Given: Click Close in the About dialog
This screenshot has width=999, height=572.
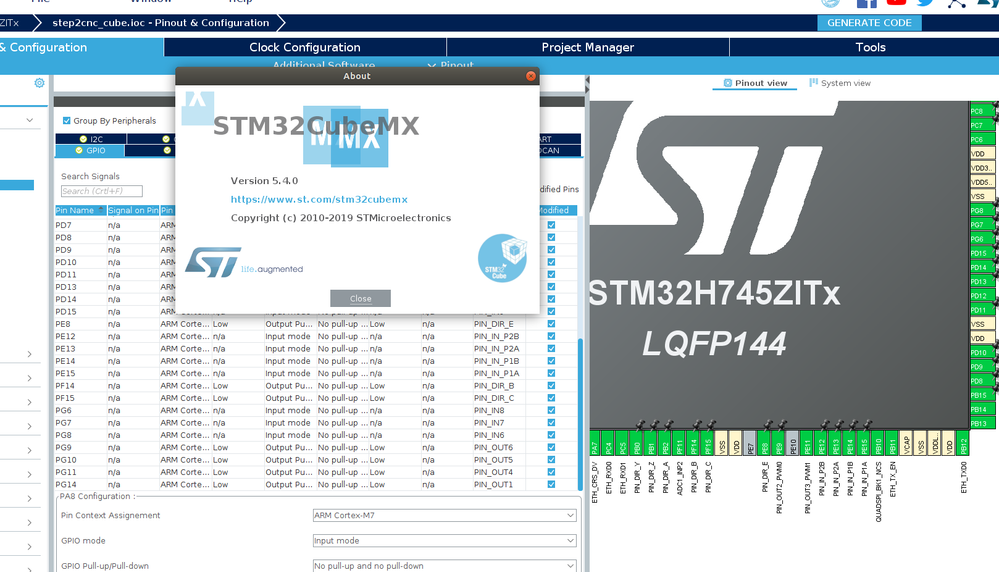Looking at the screenshot, I should click(360, 298).
